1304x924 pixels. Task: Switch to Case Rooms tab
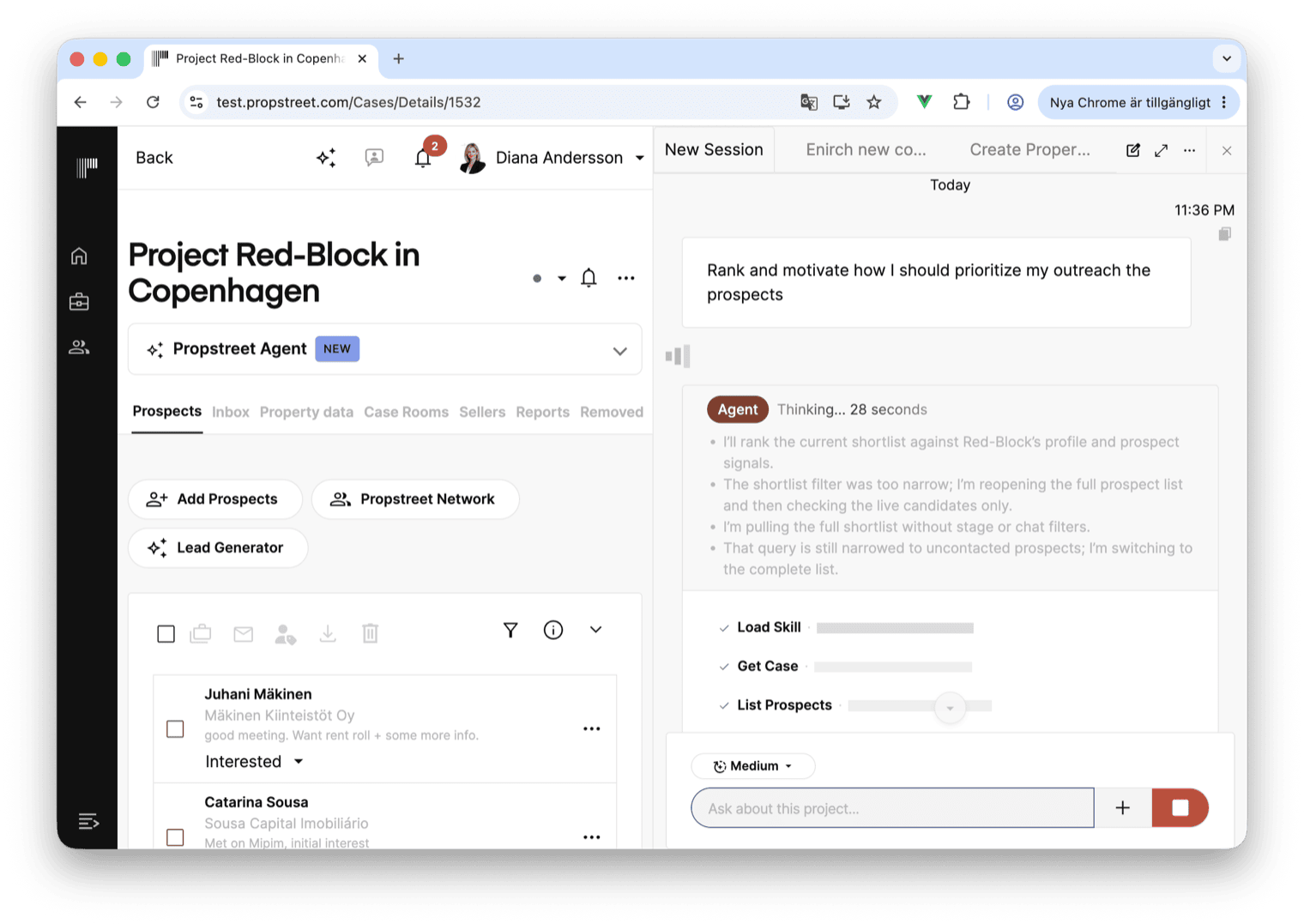click(x=406, y=412)
